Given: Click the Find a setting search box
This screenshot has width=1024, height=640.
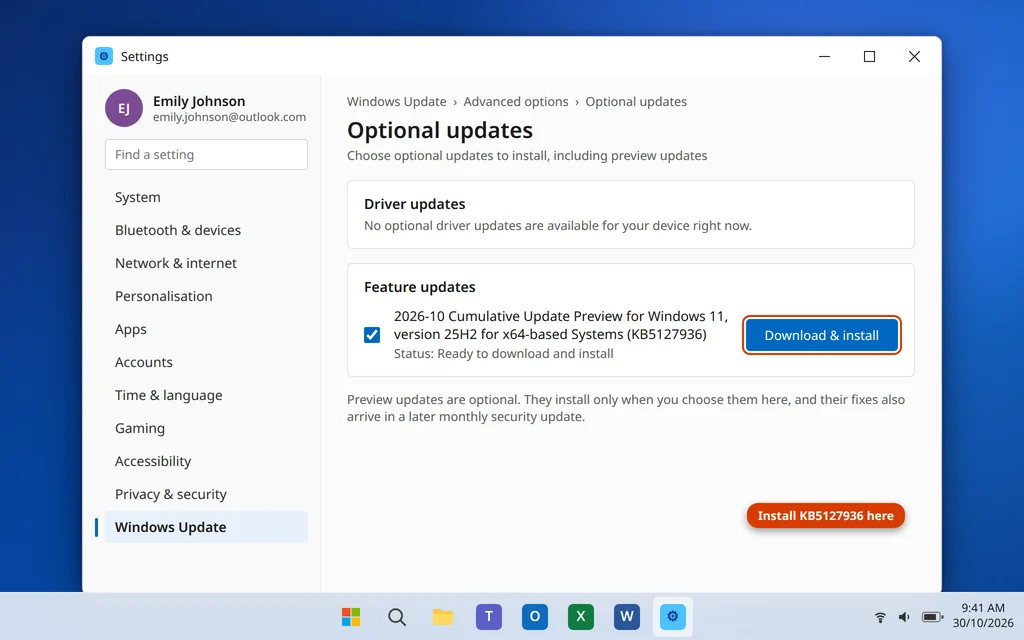Looking at the screenshot, I should pos(206,155).
